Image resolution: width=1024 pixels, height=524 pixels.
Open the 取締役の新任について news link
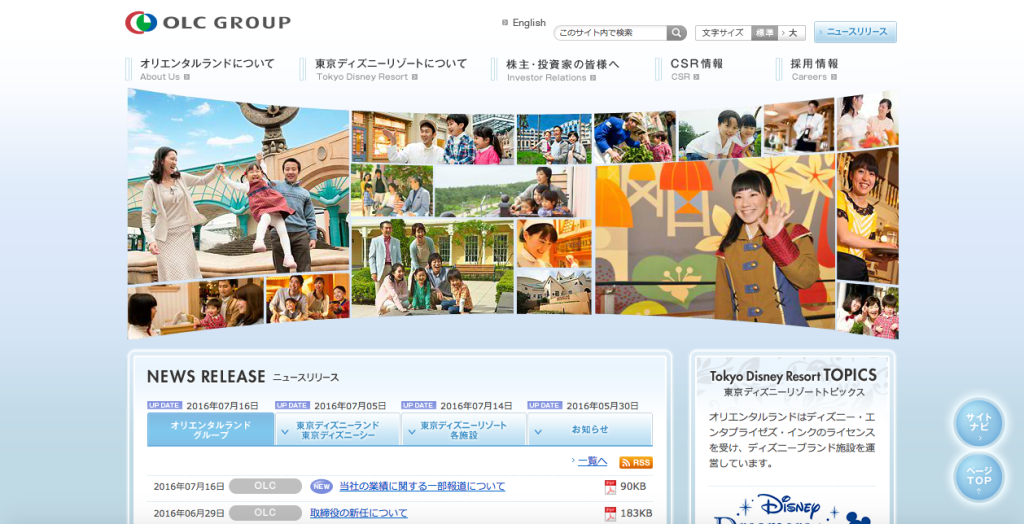click(358, 513)
